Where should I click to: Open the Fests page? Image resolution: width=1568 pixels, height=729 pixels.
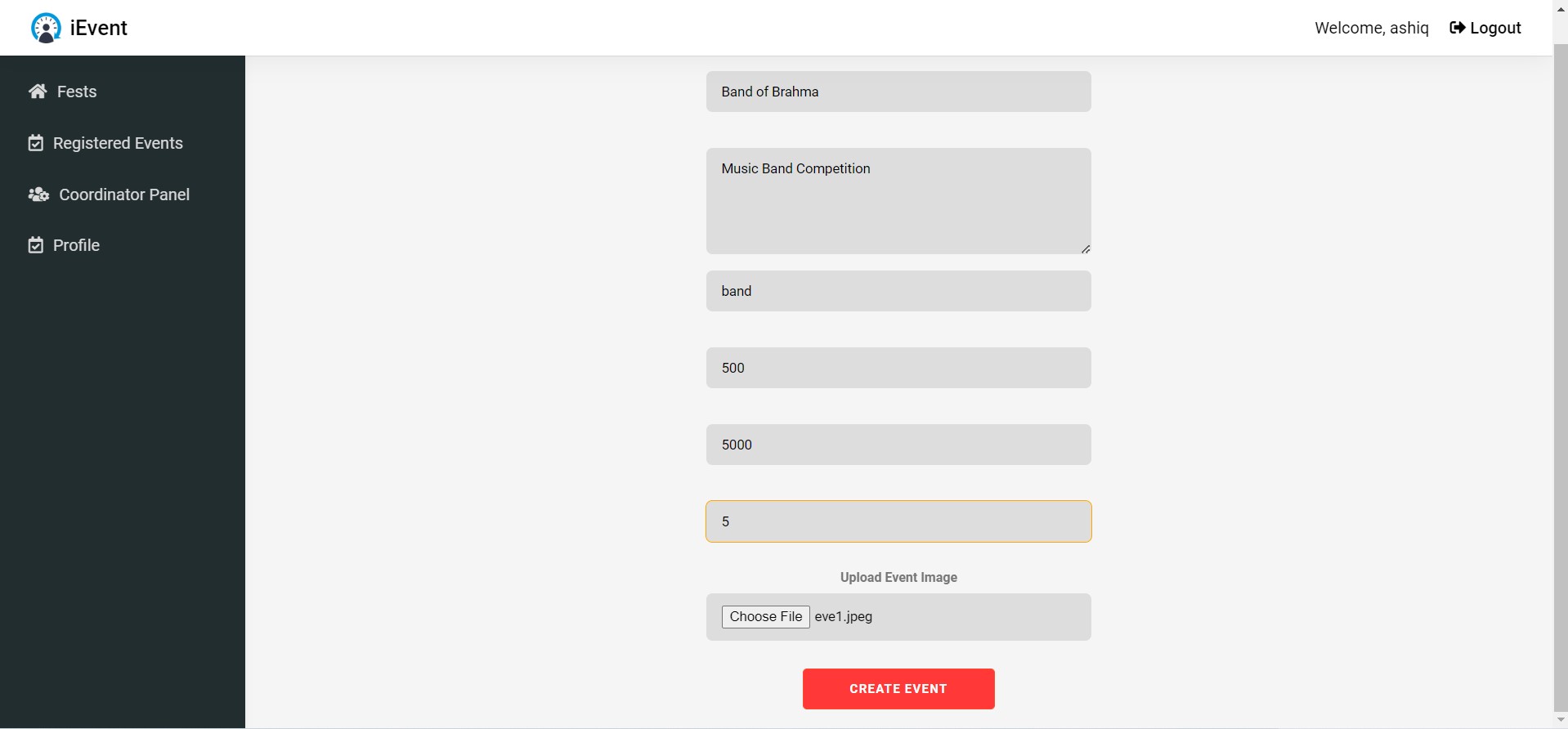coord(75,92)
